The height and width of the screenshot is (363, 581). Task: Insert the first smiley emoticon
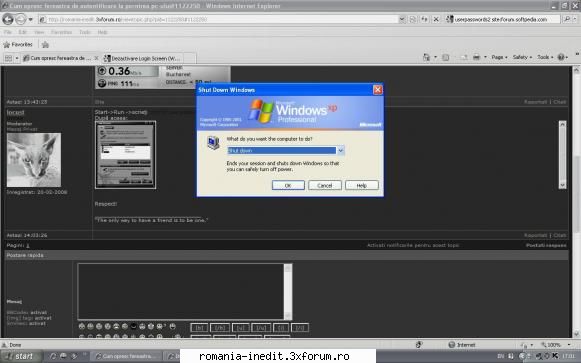pos(82,326)
